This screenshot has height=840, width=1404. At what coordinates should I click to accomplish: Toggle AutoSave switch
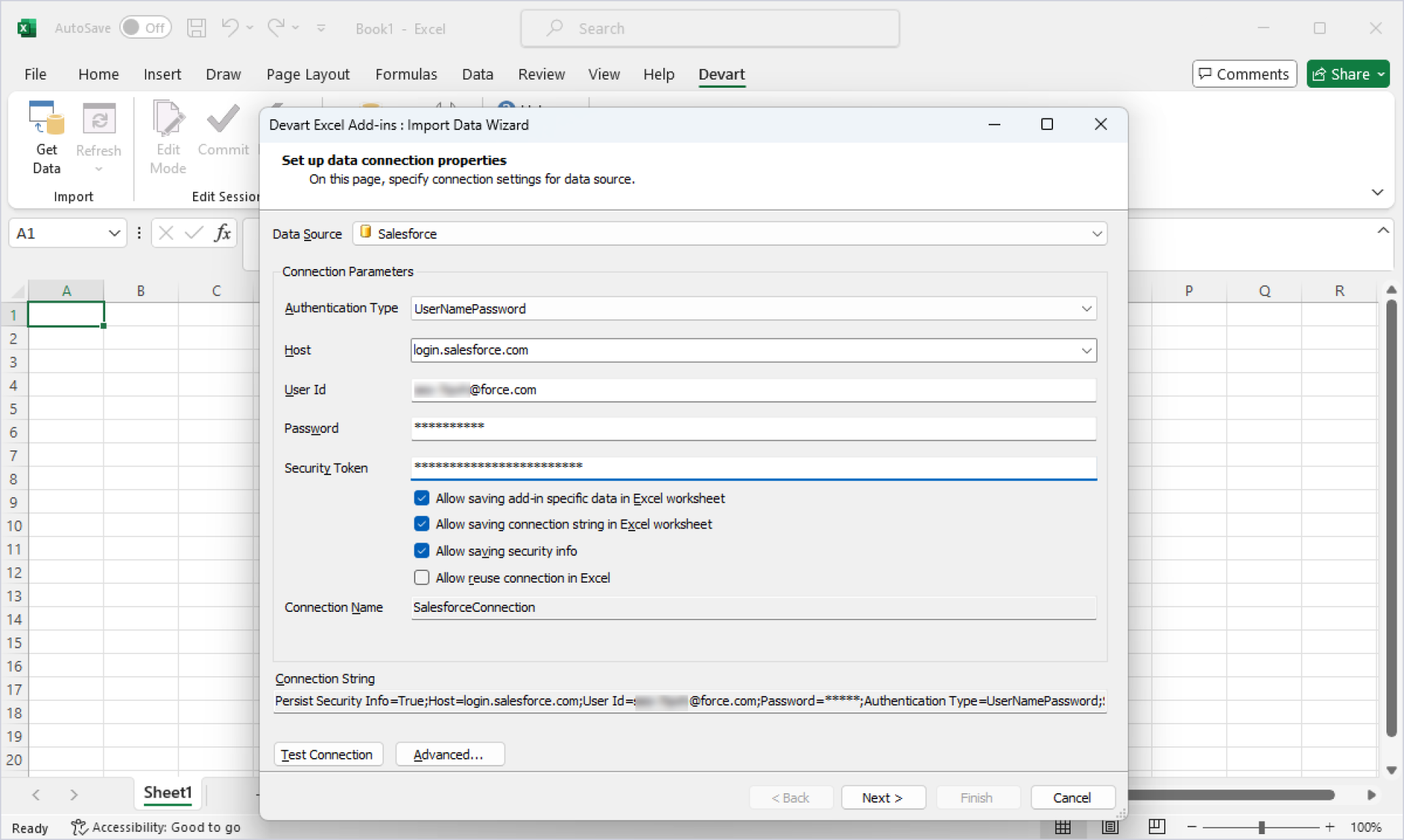tap(145, 28)
